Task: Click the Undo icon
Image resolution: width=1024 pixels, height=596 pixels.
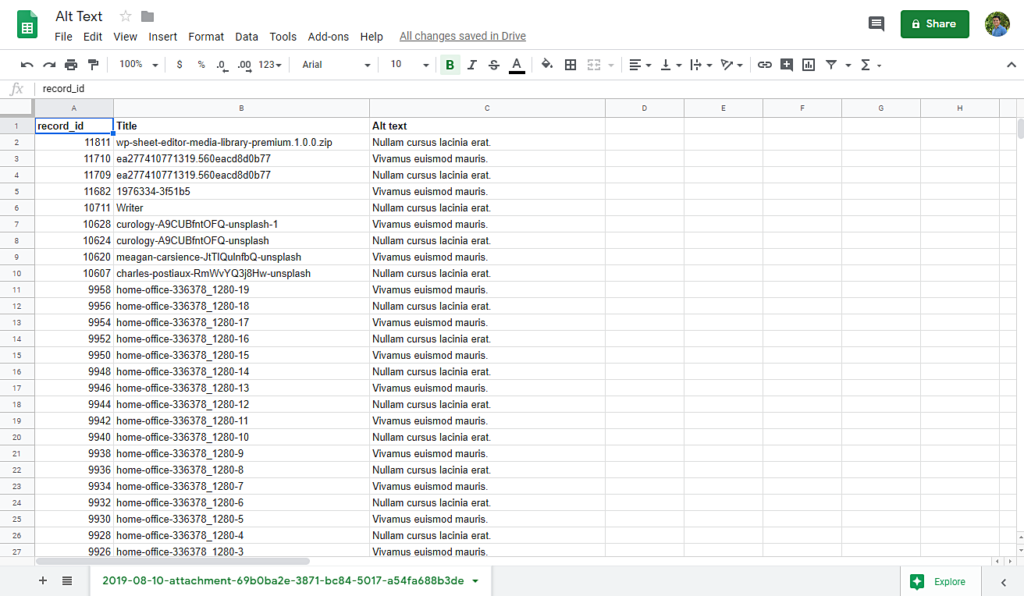Action: (27, 65)
